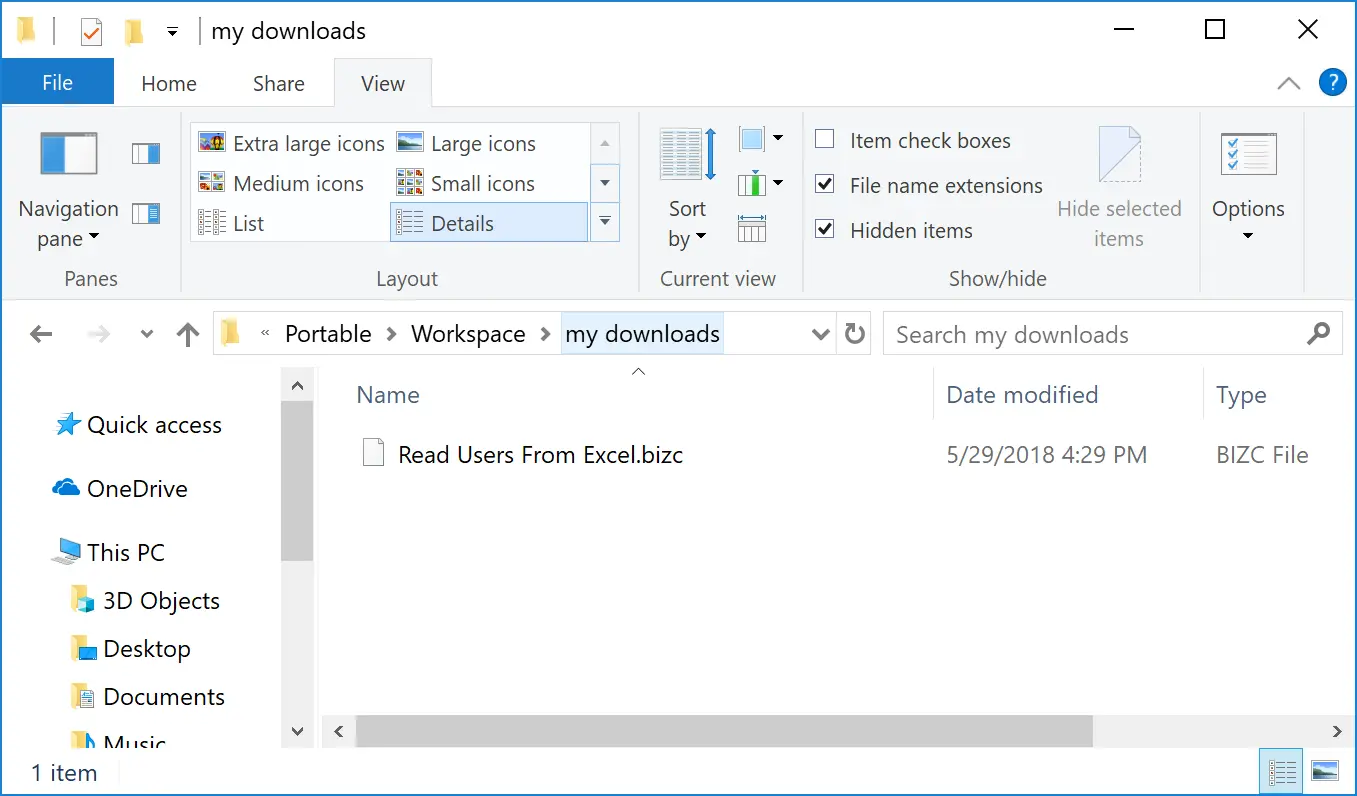Switch to large icons view in status bar

pyautogui.click(x=1325, y=772)
